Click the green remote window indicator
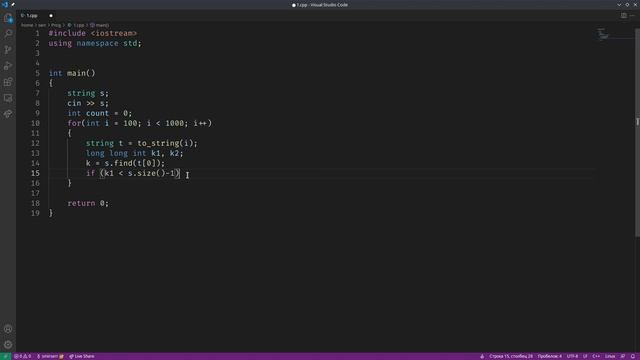The width and height of the screenshot is (640, 360). 5,356
